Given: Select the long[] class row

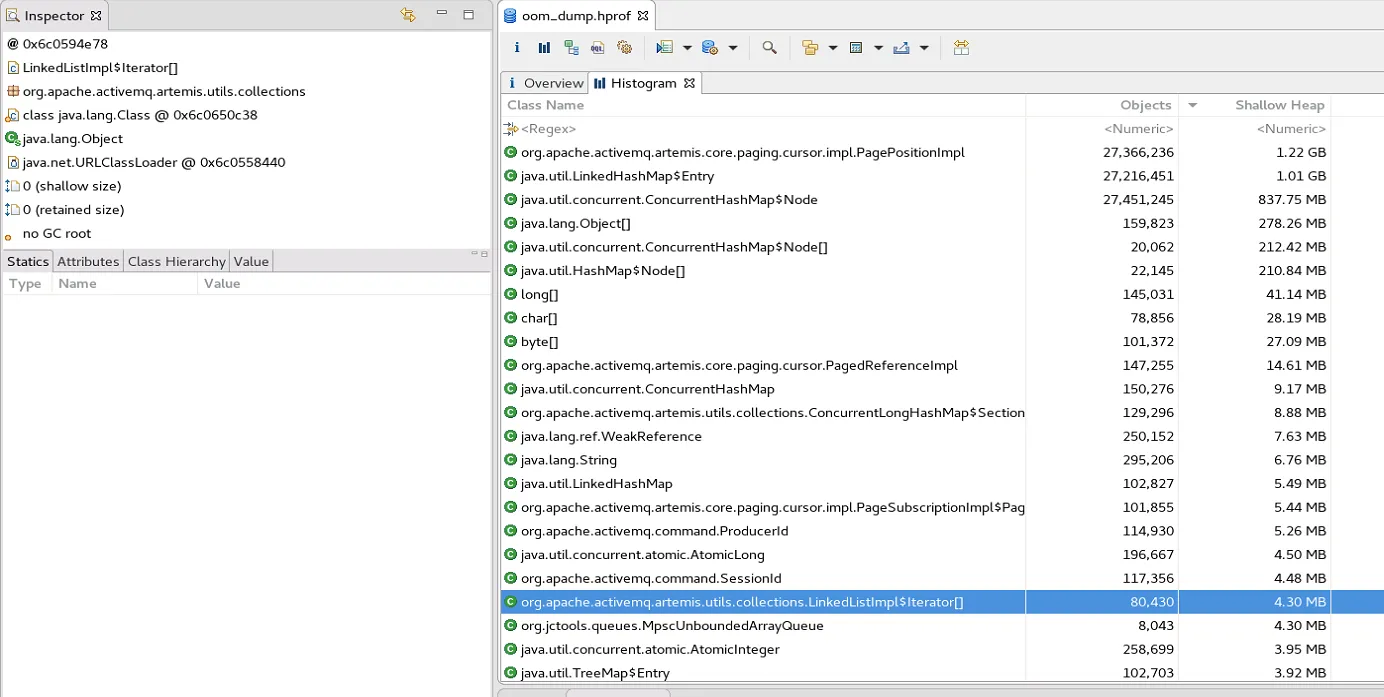Looking at the screenshot, I should coord(942,294).
